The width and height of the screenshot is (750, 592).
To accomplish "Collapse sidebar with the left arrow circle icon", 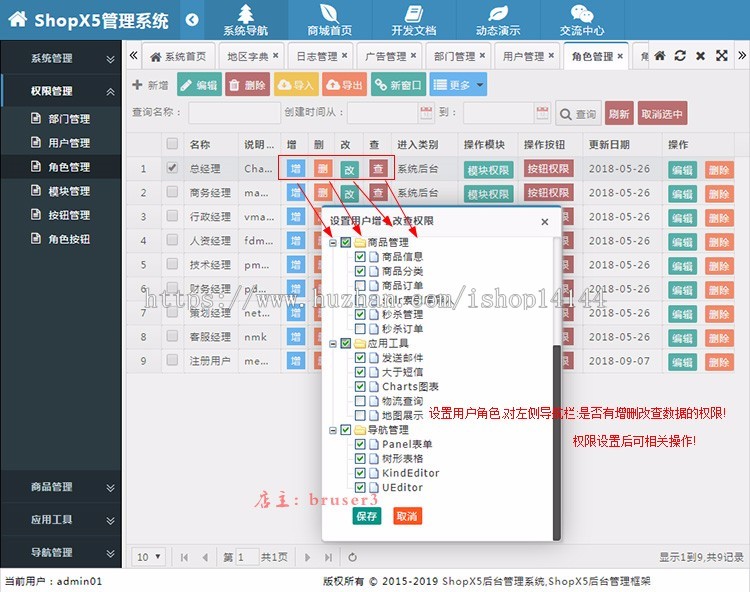I will (192, 20).
